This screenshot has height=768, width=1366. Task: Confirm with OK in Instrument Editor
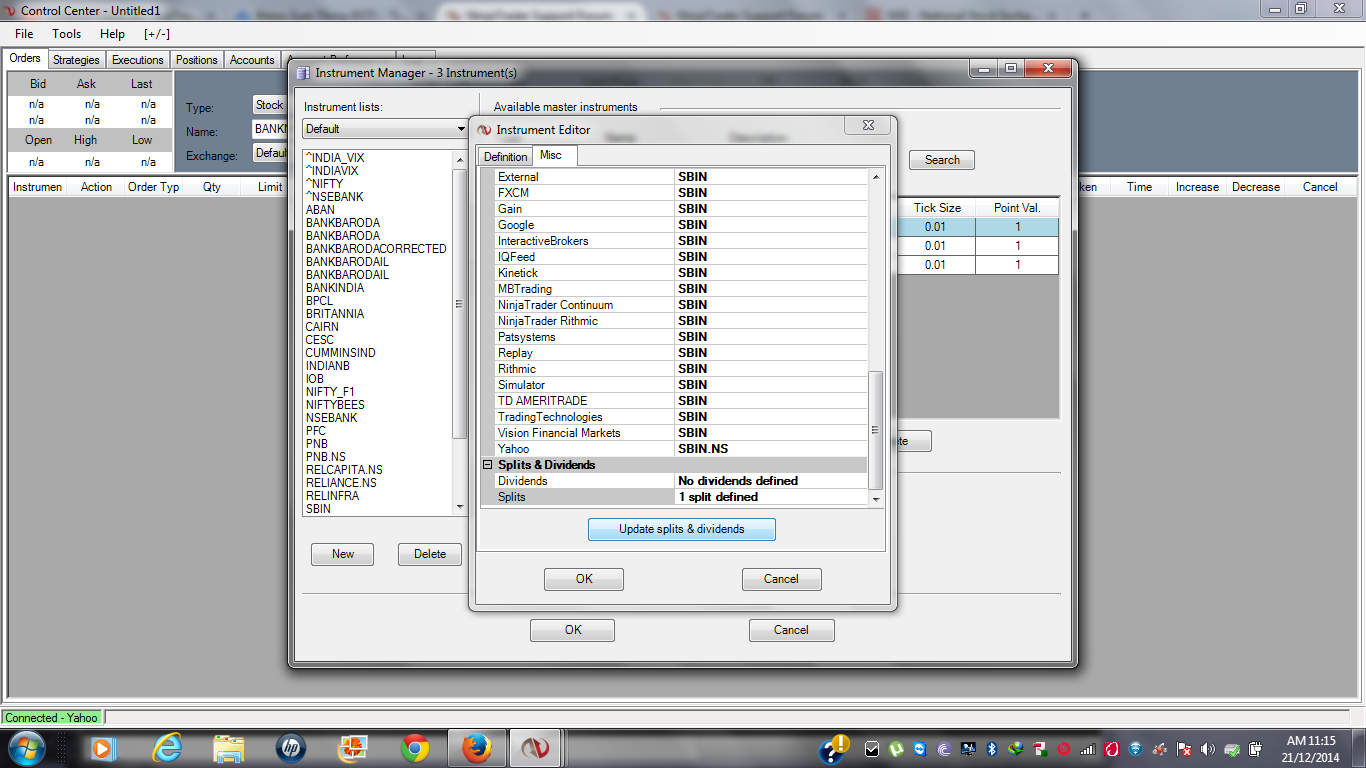coord(584,579)
